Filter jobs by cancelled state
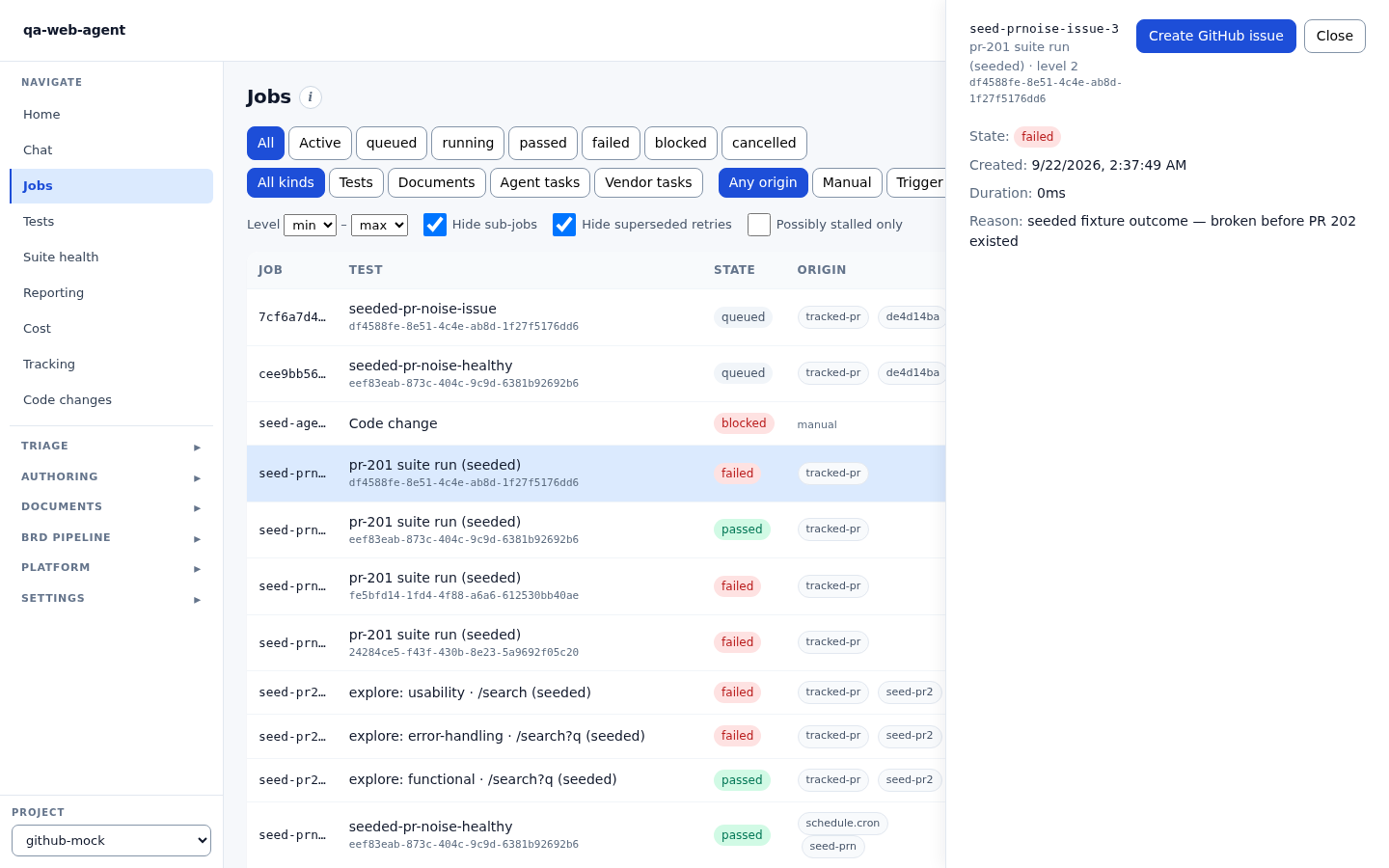1389x868 pixels. 764,143
